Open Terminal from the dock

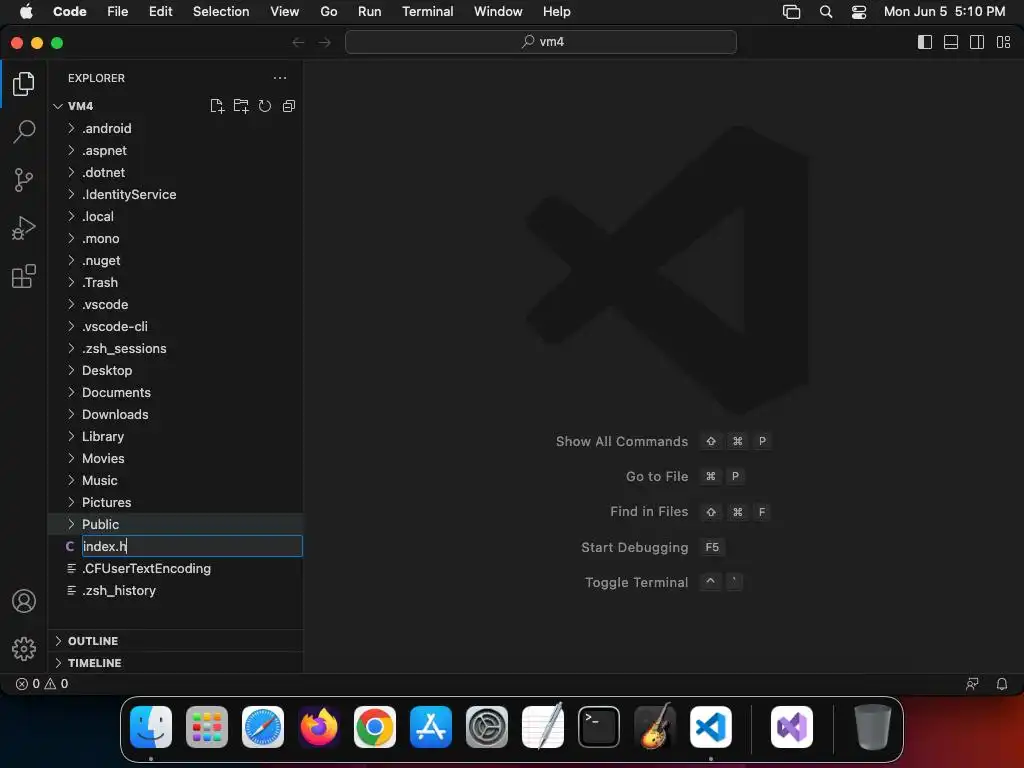point(599,727)
